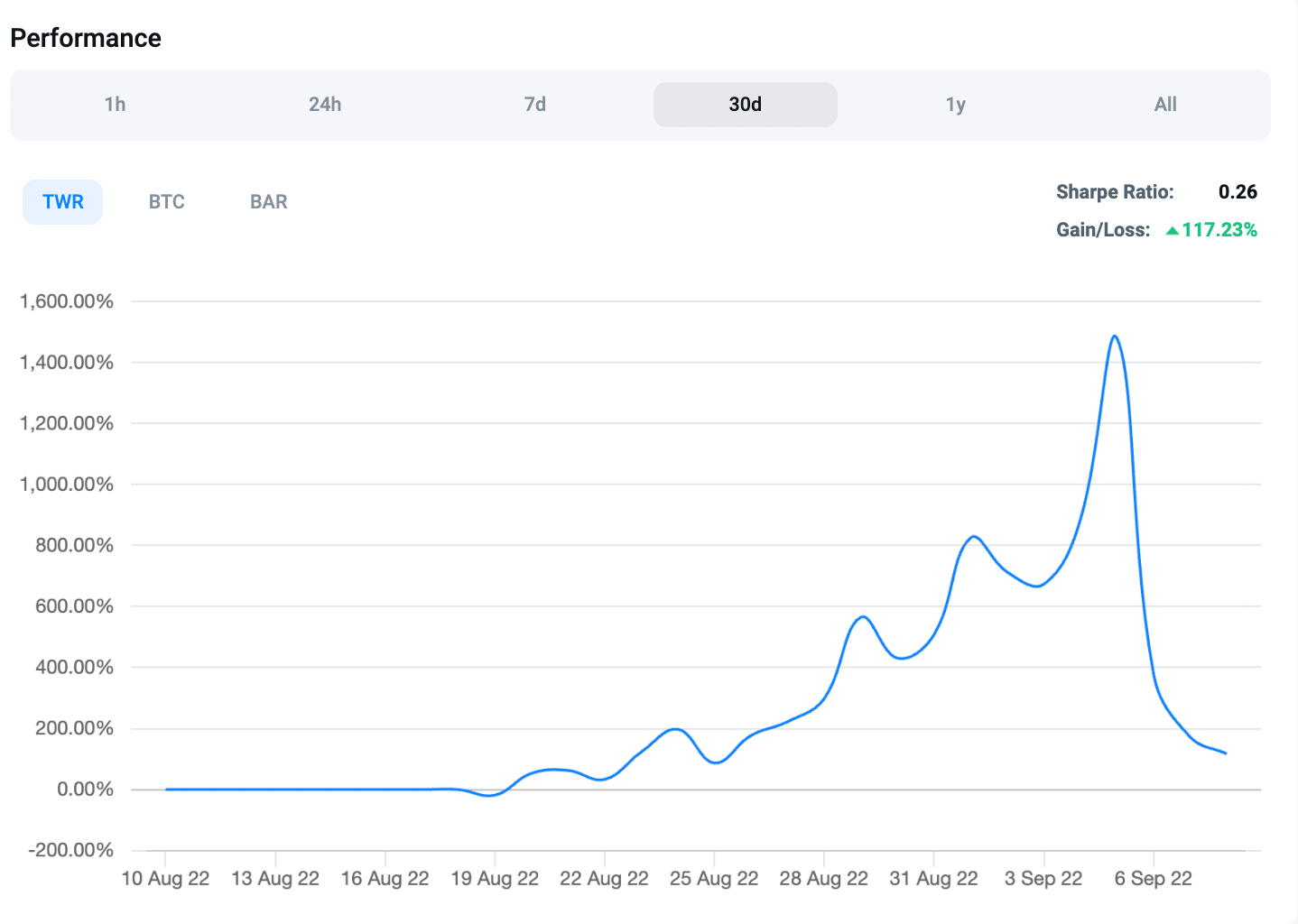Toggle the TWR chart mode

63,202
